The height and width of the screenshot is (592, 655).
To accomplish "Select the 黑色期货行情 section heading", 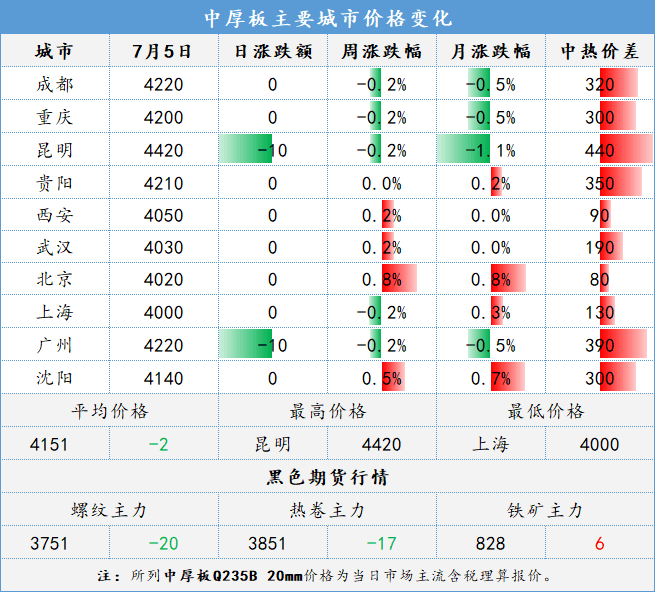I will (328, 477).
